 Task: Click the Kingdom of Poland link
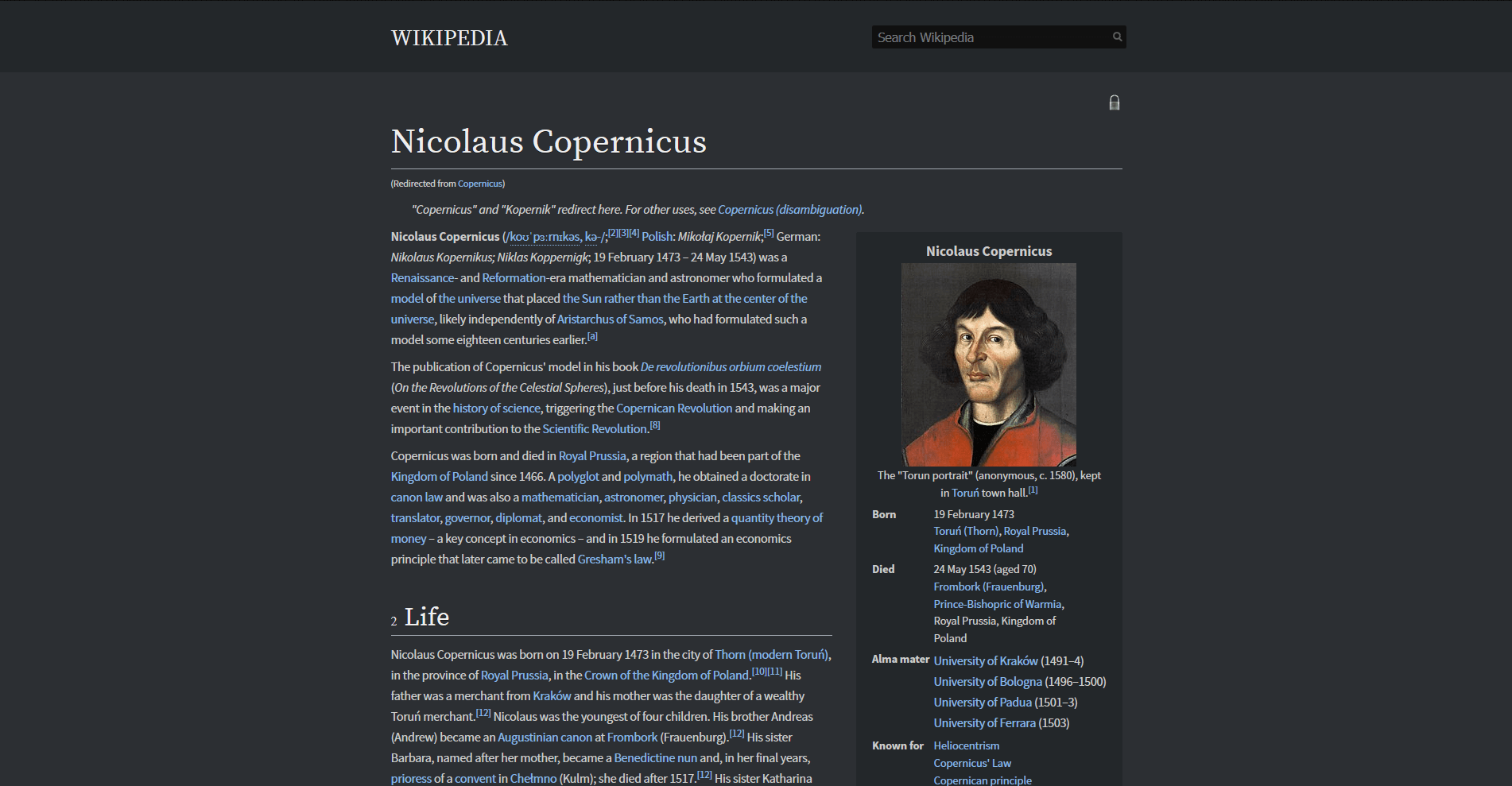coord(439,476)
